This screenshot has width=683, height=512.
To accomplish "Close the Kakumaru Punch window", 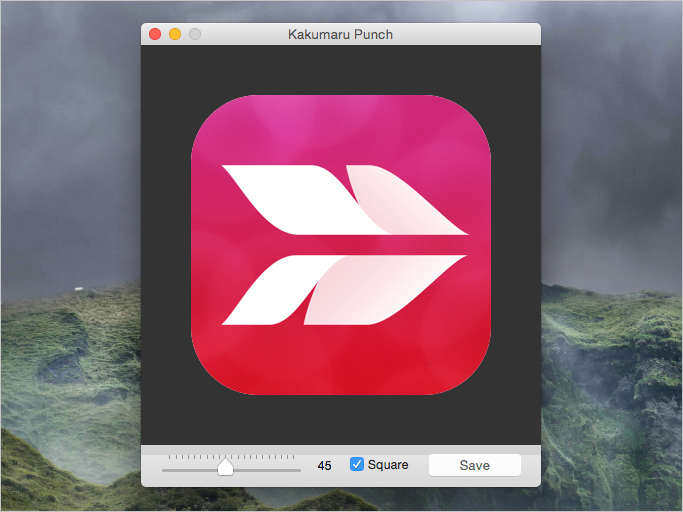I will pos(155,34).
